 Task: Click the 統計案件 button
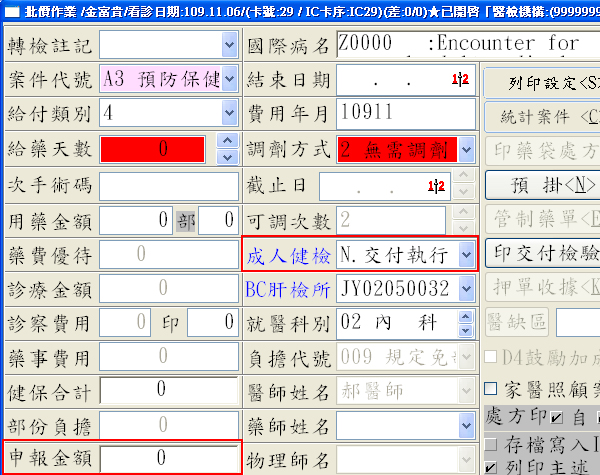[541, 117]
